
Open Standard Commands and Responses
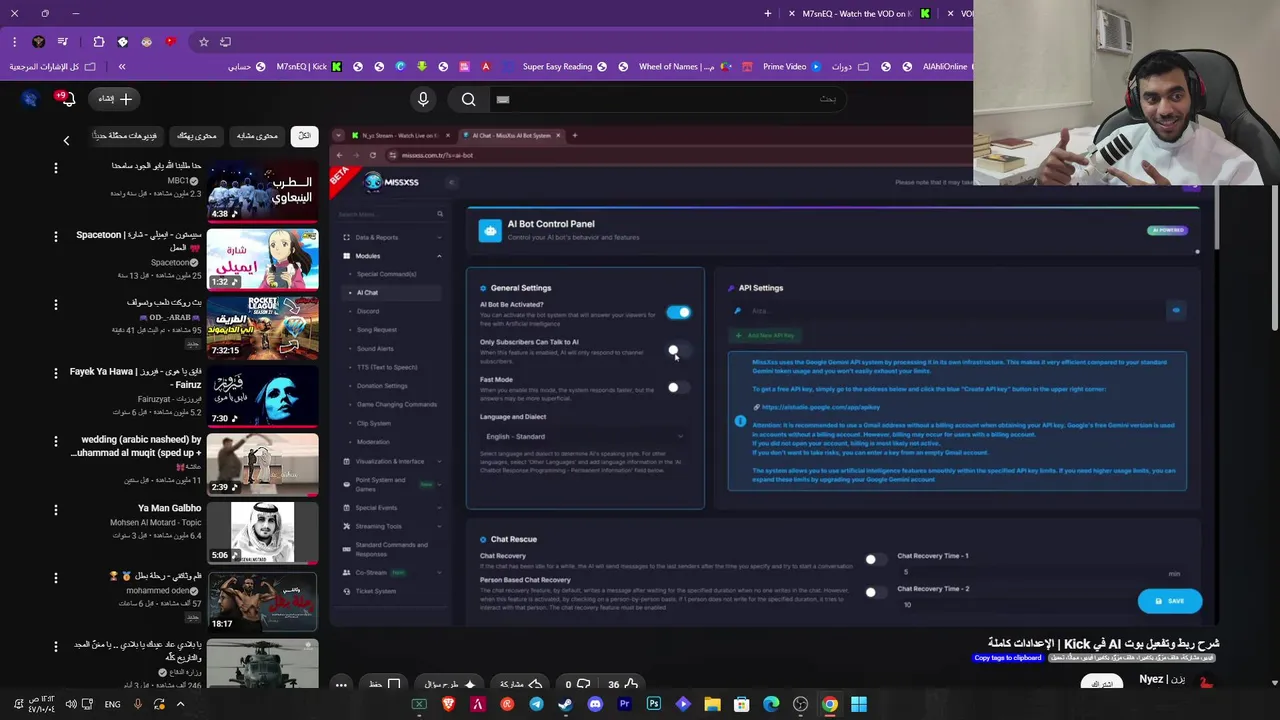tap(390, 549)
